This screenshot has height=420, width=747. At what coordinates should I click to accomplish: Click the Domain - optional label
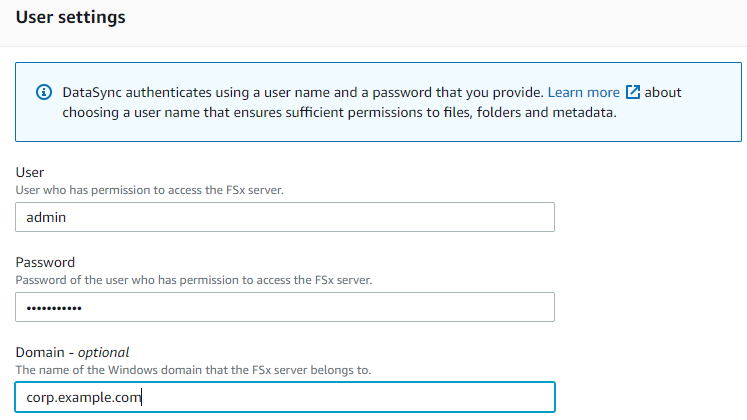click(72, 352)
